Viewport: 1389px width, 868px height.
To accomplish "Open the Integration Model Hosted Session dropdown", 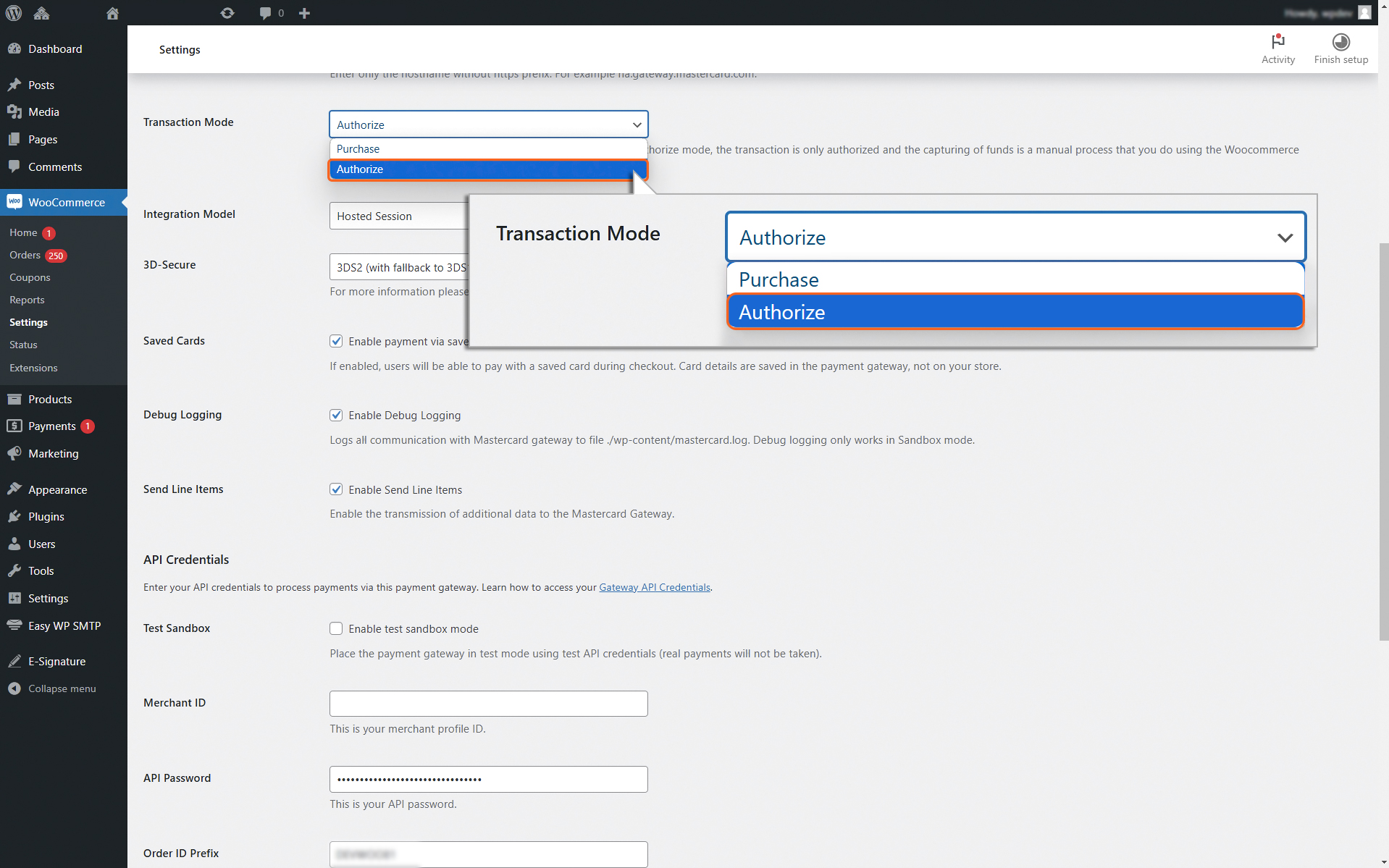I will 399,216.
